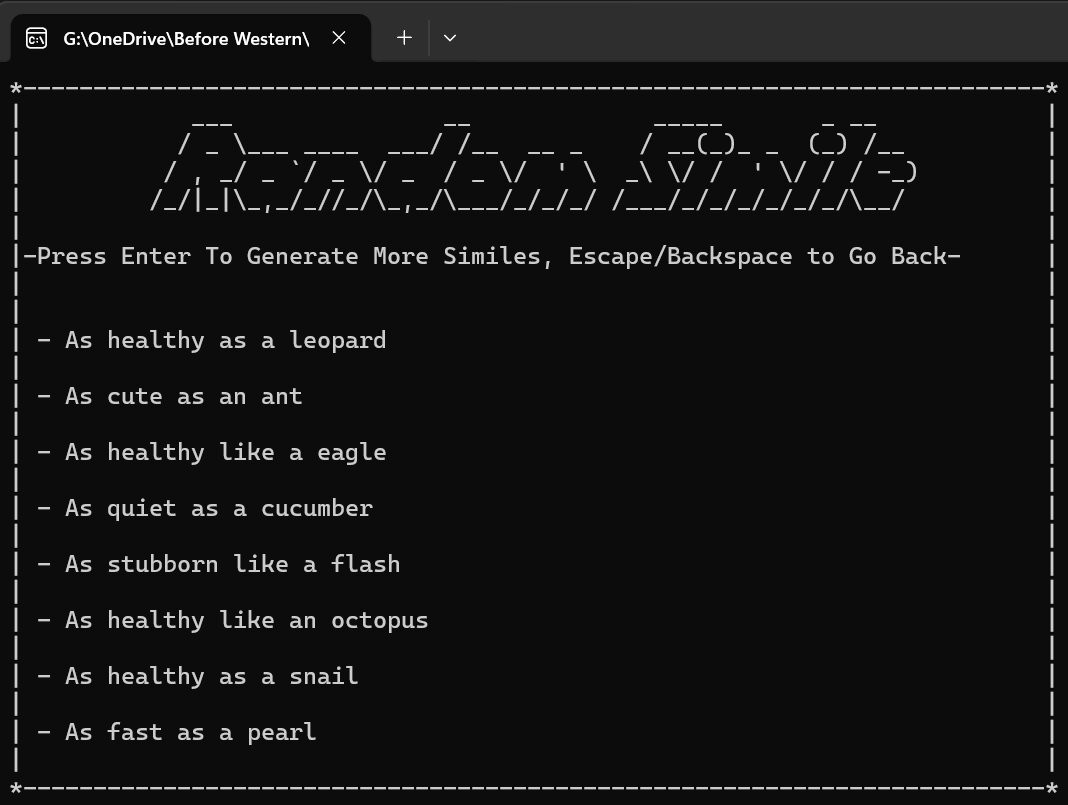Screen dimensions: 1068x805
Task: Select the 'As stubborn like a flash' line
Action: tap(232, 564)
